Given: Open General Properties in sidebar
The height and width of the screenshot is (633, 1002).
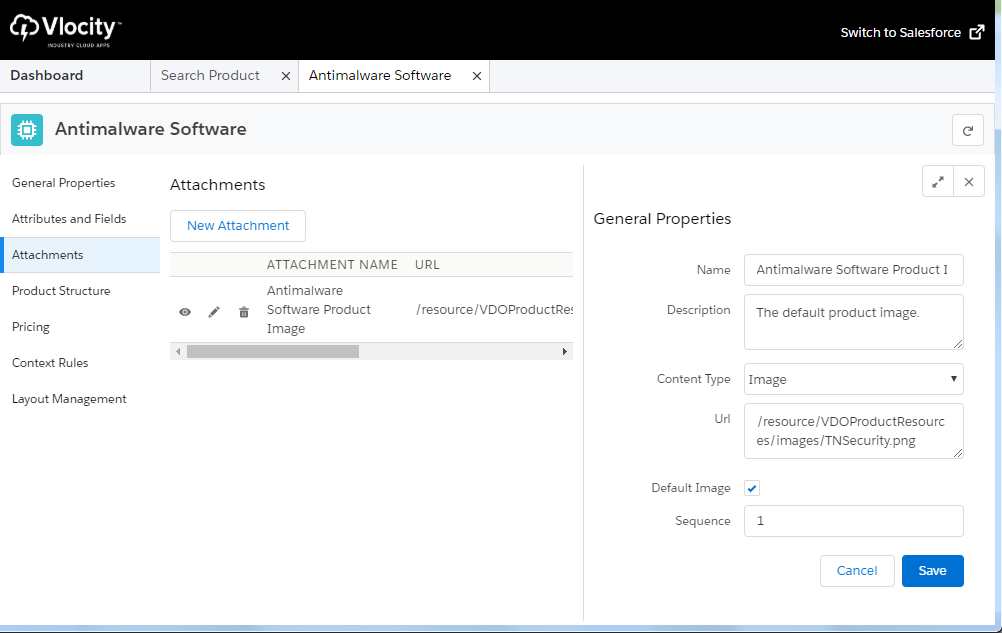Looking at the screenshot, I should [x=63, y=183].
